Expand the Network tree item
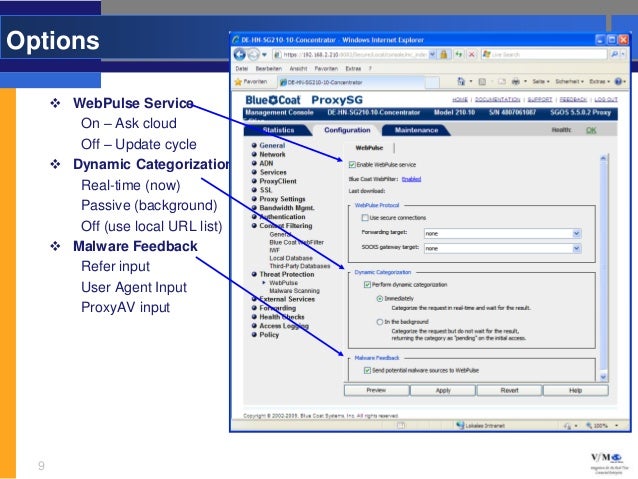This screenshot has height=479, width=638. pyautogui.click(x=272, y=154)
